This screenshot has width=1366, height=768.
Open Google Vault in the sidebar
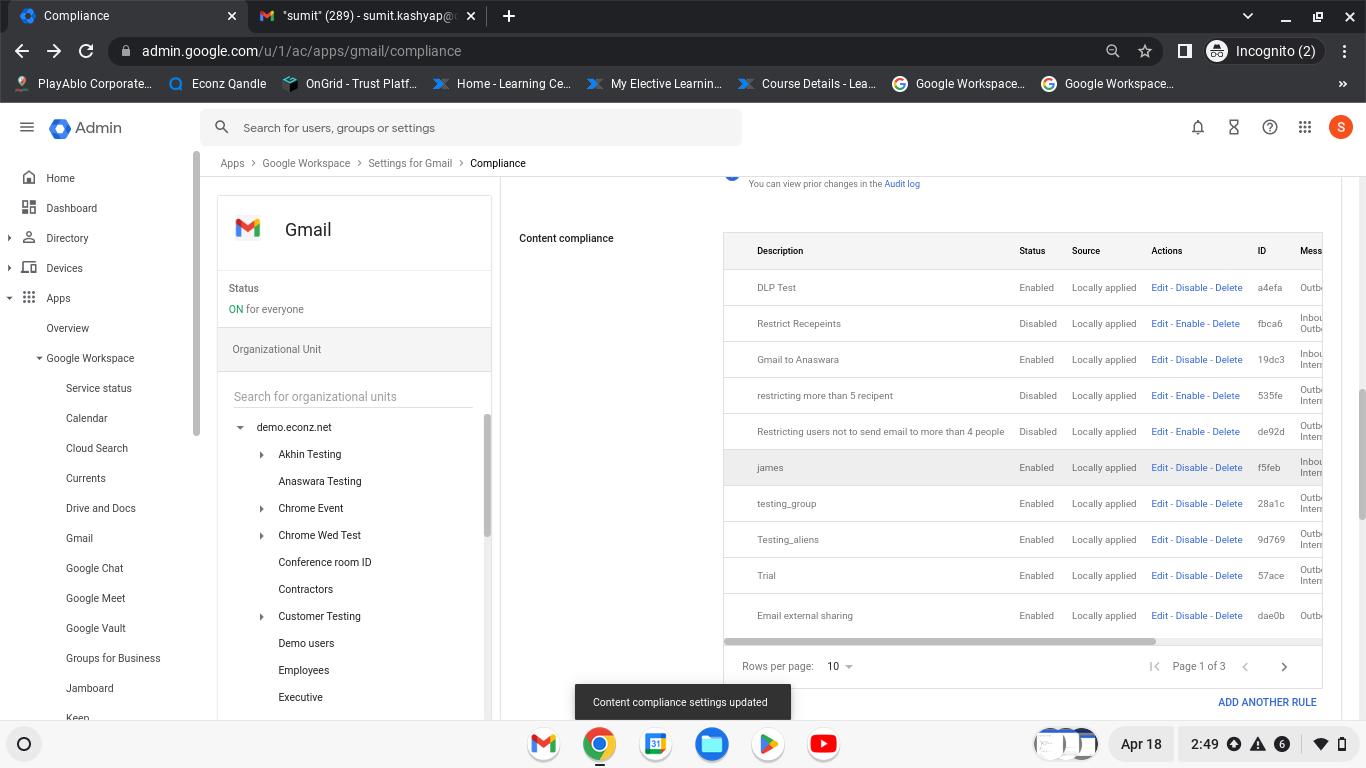coord(96,628)
